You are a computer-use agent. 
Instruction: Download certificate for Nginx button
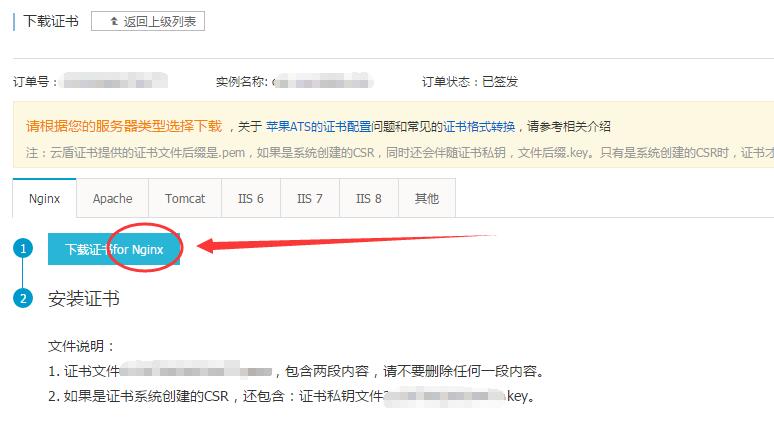(x=114, y=249)
